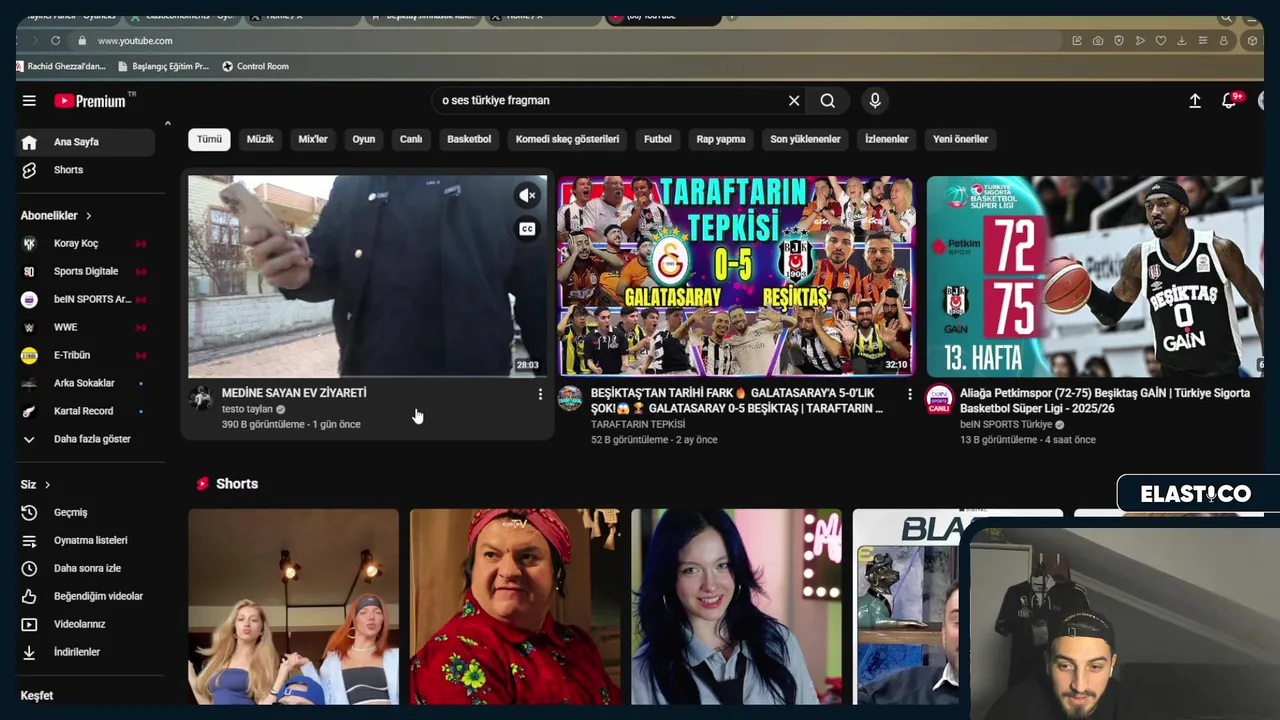Select the Tümü filter chip
Image resolution: width=1280 pixels, height=720 pixels.
pos(209,139)
